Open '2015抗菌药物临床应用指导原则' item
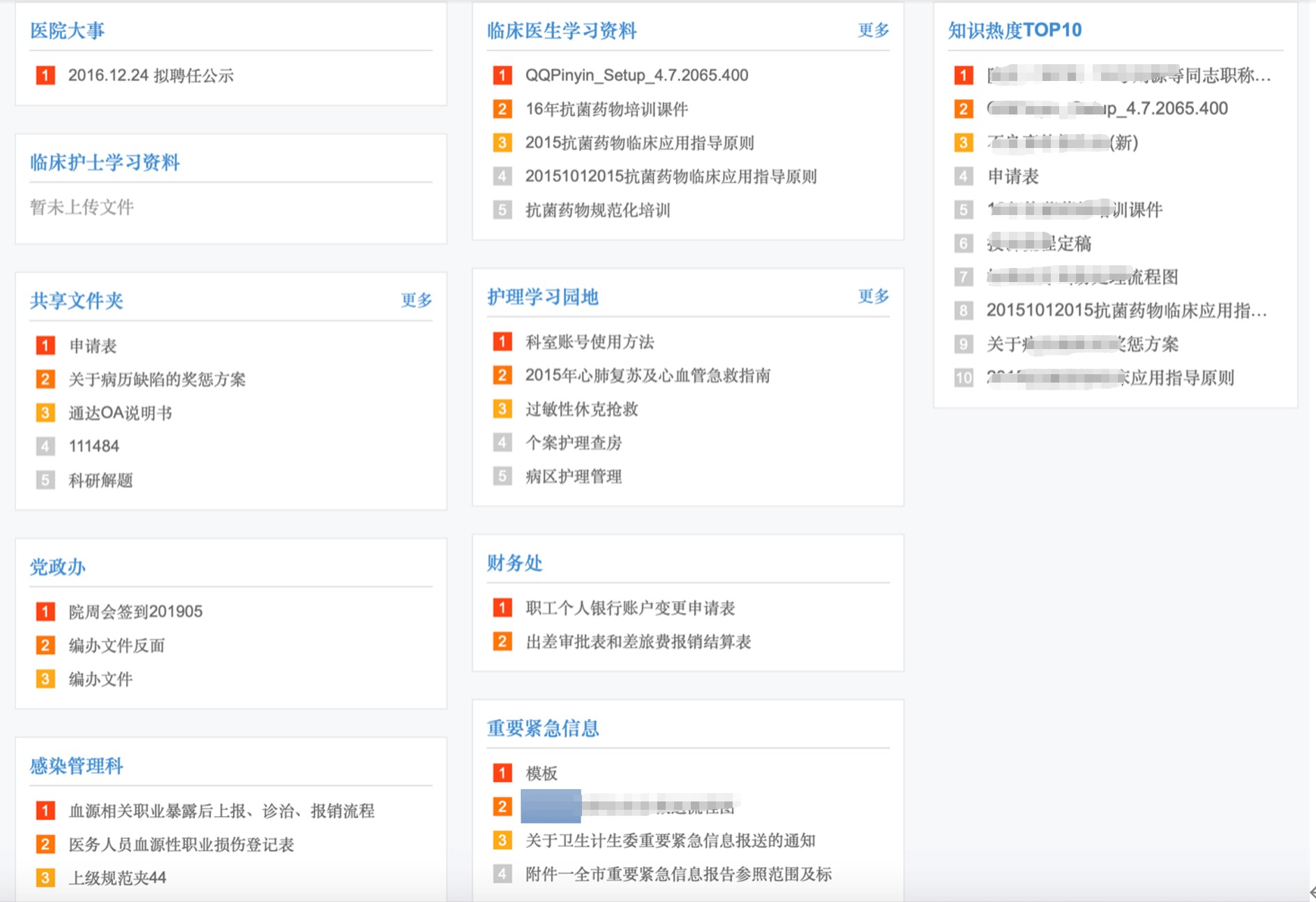This screenshot has width=1316, height=902. [639, 142]
